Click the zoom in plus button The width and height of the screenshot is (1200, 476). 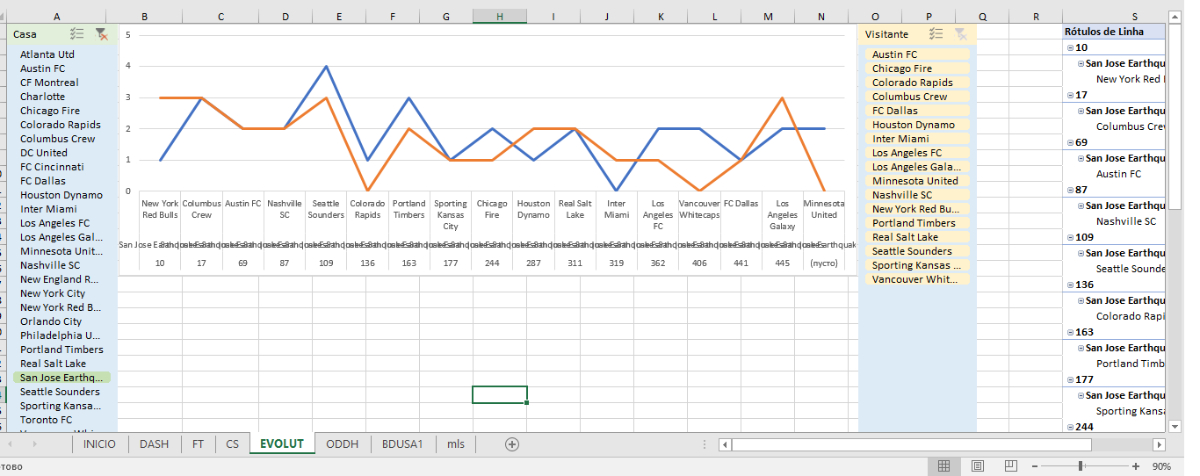(1136, 466)
